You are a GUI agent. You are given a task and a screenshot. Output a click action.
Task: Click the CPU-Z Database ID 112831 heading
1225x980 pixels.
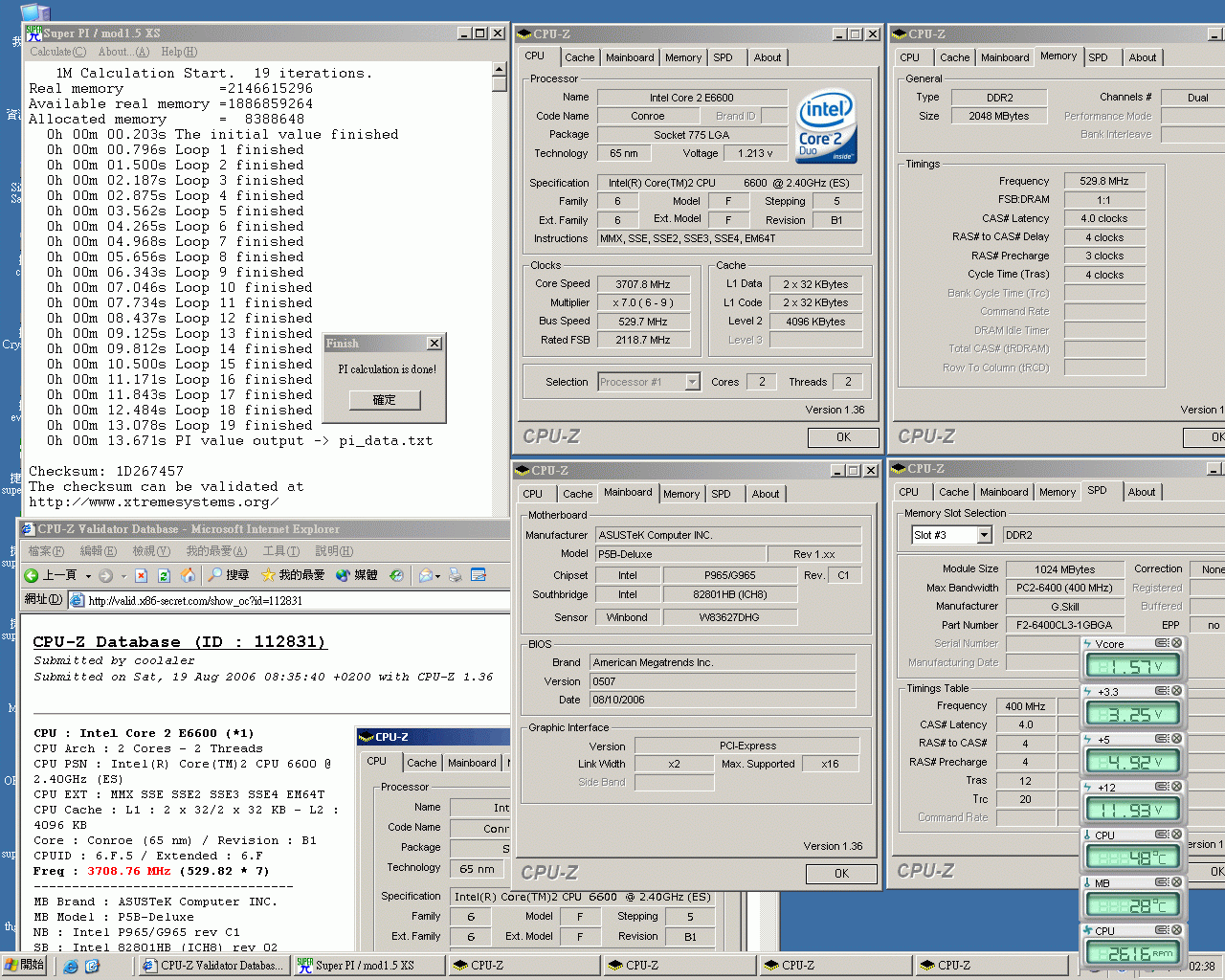(x=180, y=642)
